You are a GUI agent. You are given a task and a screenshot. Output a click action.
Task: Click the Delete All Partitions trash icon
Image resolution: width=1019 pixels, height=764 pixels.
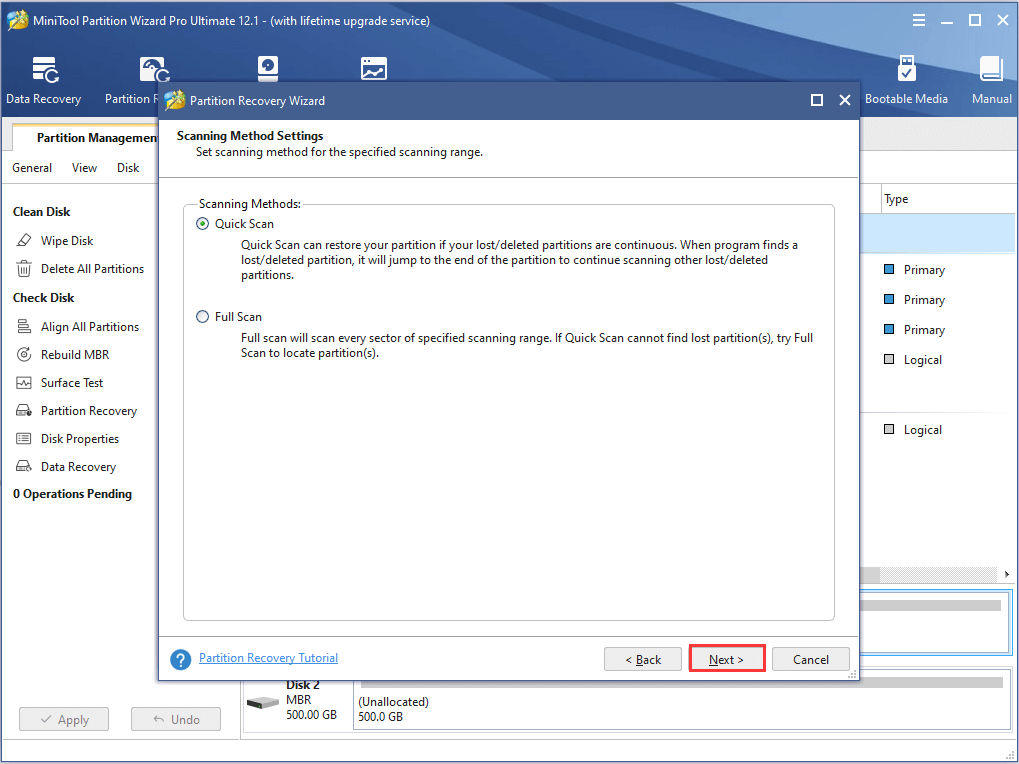coord(24,268)
